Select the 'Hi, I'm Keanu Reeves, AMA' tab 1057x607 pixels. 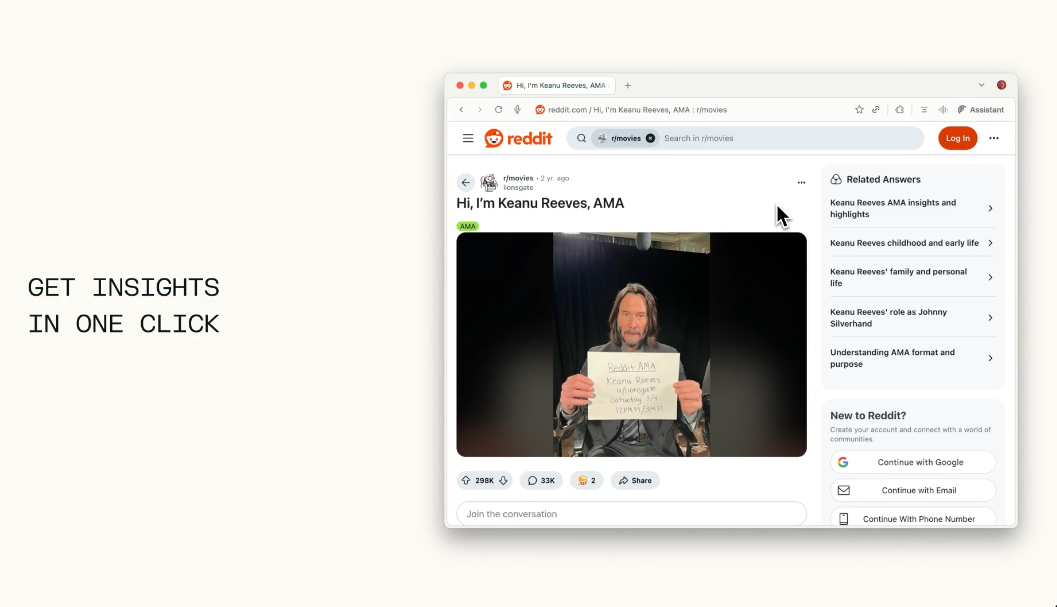557,86
